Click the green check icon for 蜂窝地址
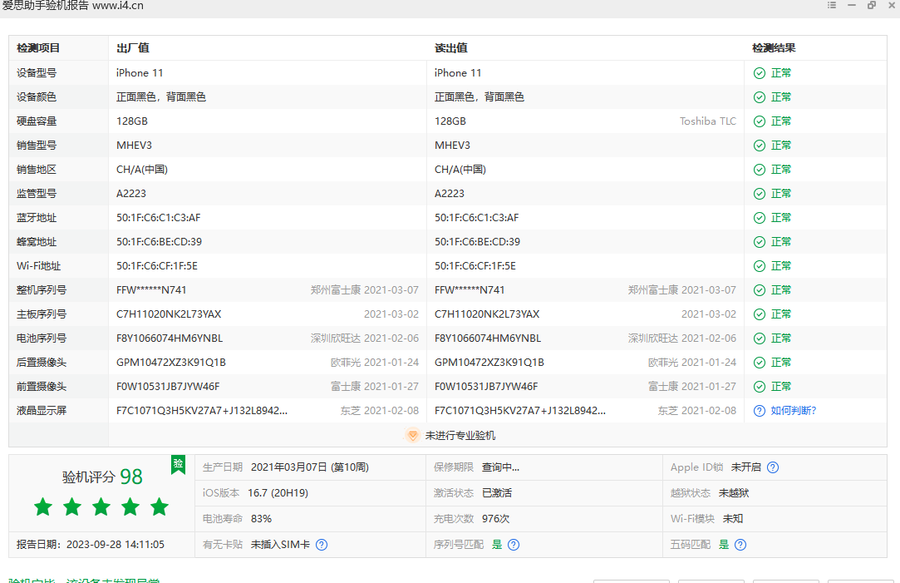This screenshot has width=900, height=583. tap(759, 242)
